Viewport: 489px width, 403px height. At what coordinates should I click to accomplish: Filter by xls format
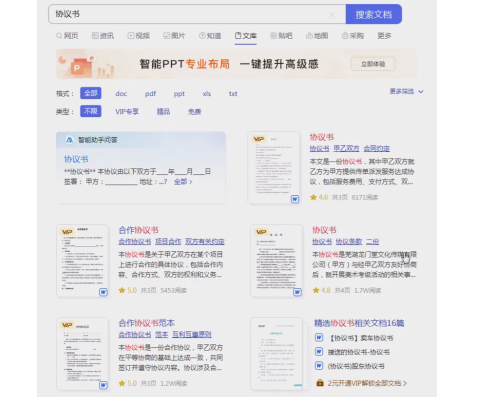[207, 94]
